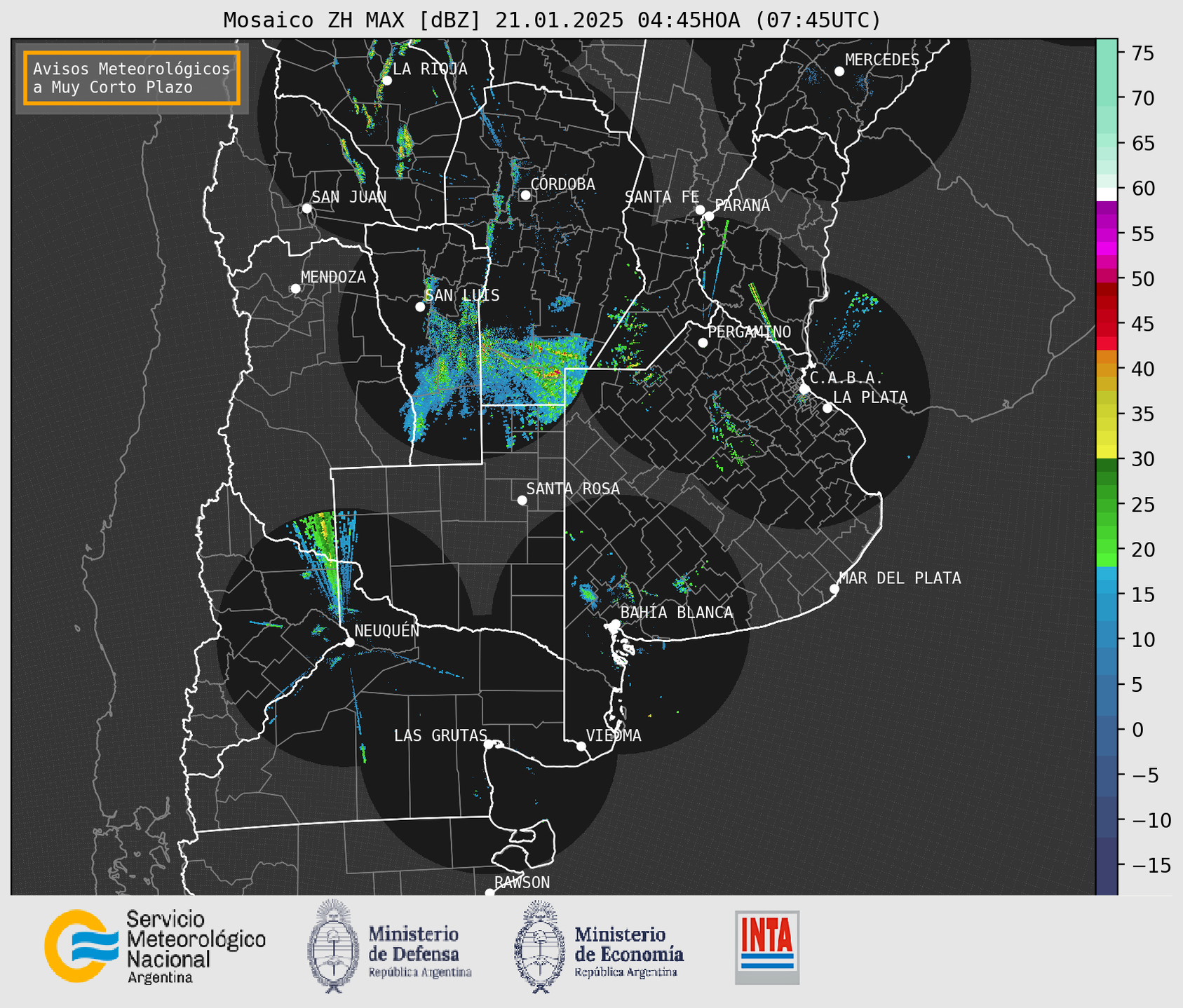The image size is (1183, 1008).
Task: Click the SANTA ROSA city marker
Action: click(522, 500)
